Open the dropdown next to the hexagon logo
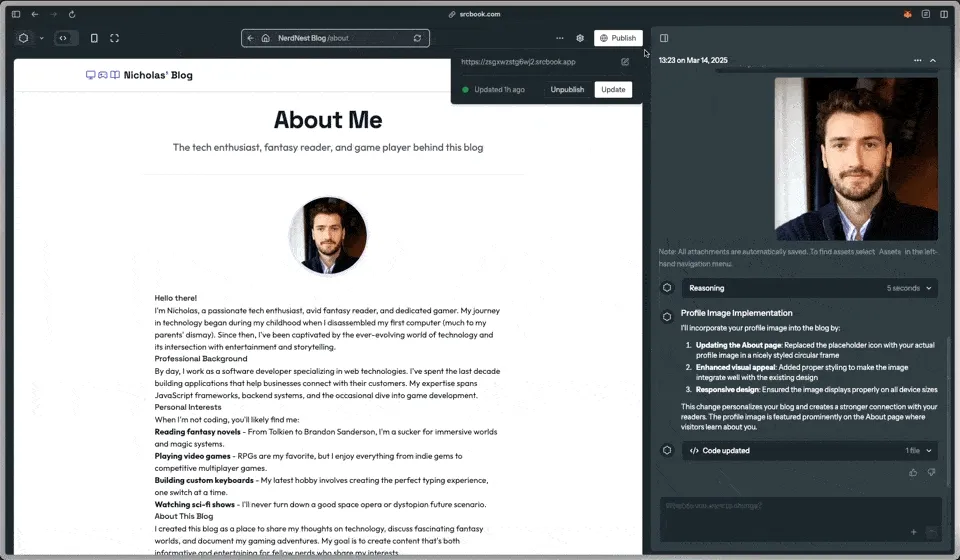Screen dimensions: 960x560 pyautogui.click(x=42, y=38)
